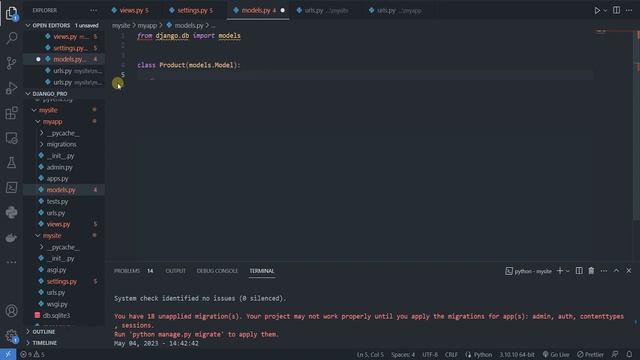Select Python interpreter 3.10.10 64-bit

(x=517, y=354)
